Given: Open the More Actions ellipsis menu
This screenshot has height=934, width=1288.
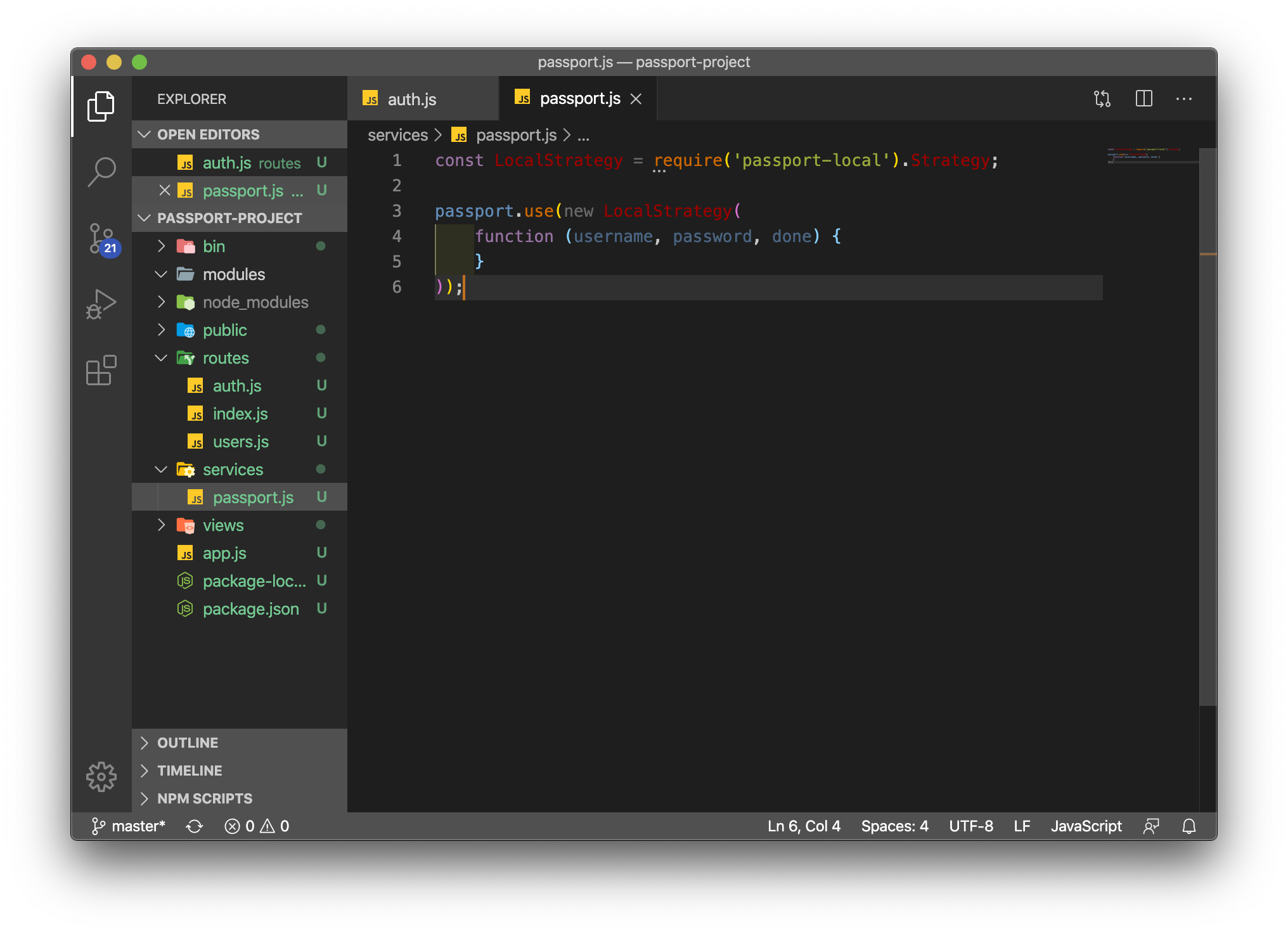Looking at the screenshot, I should coord(1183,99).
